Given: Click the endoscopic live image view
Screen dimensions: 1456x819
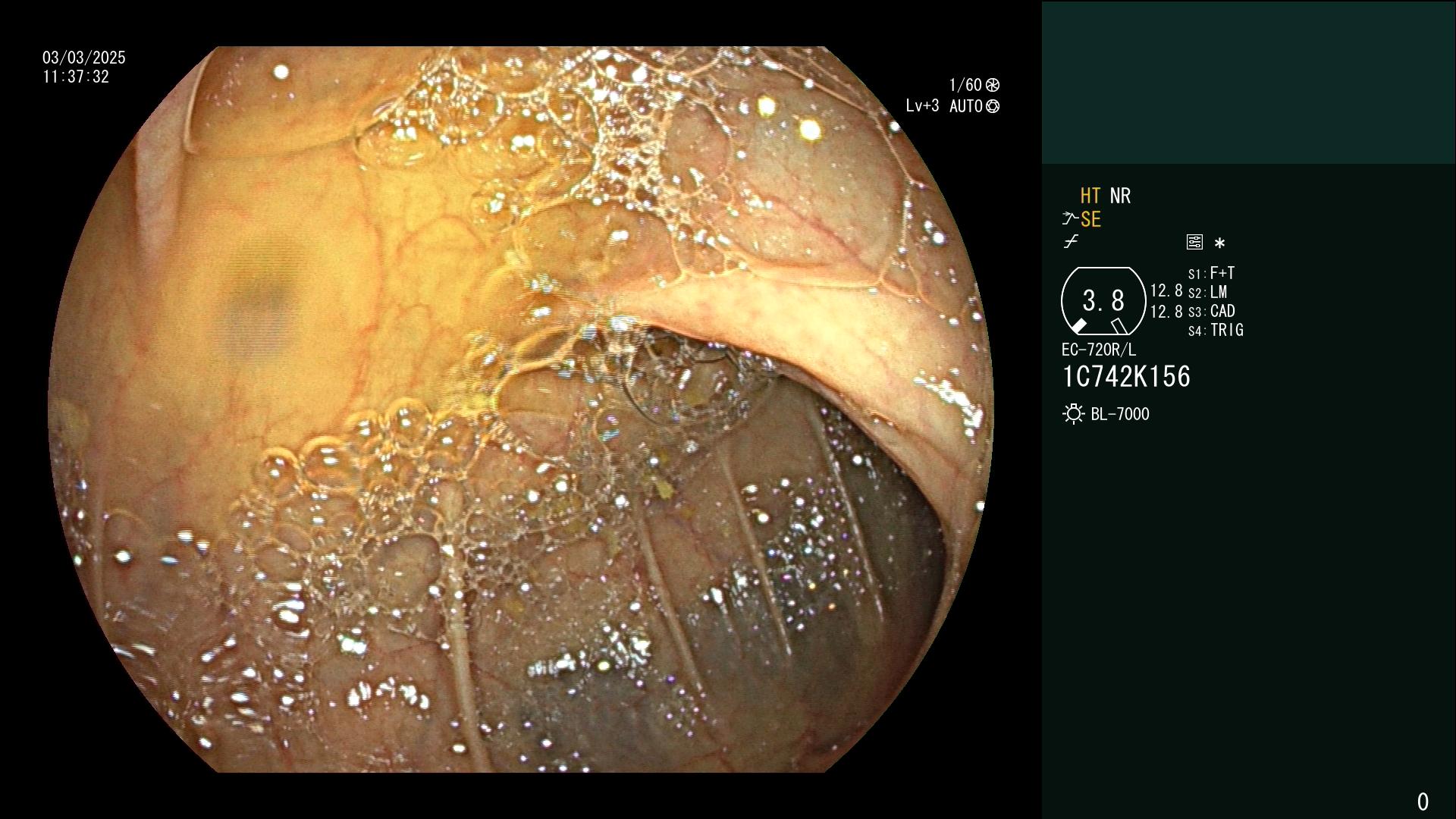Looking at the screenshot, I should point(521,409).
